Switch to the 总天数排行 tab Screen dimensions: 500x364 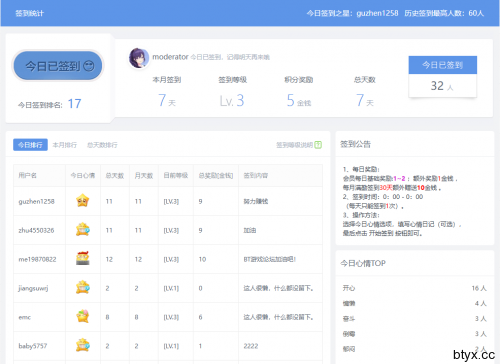tap(102, 145)
